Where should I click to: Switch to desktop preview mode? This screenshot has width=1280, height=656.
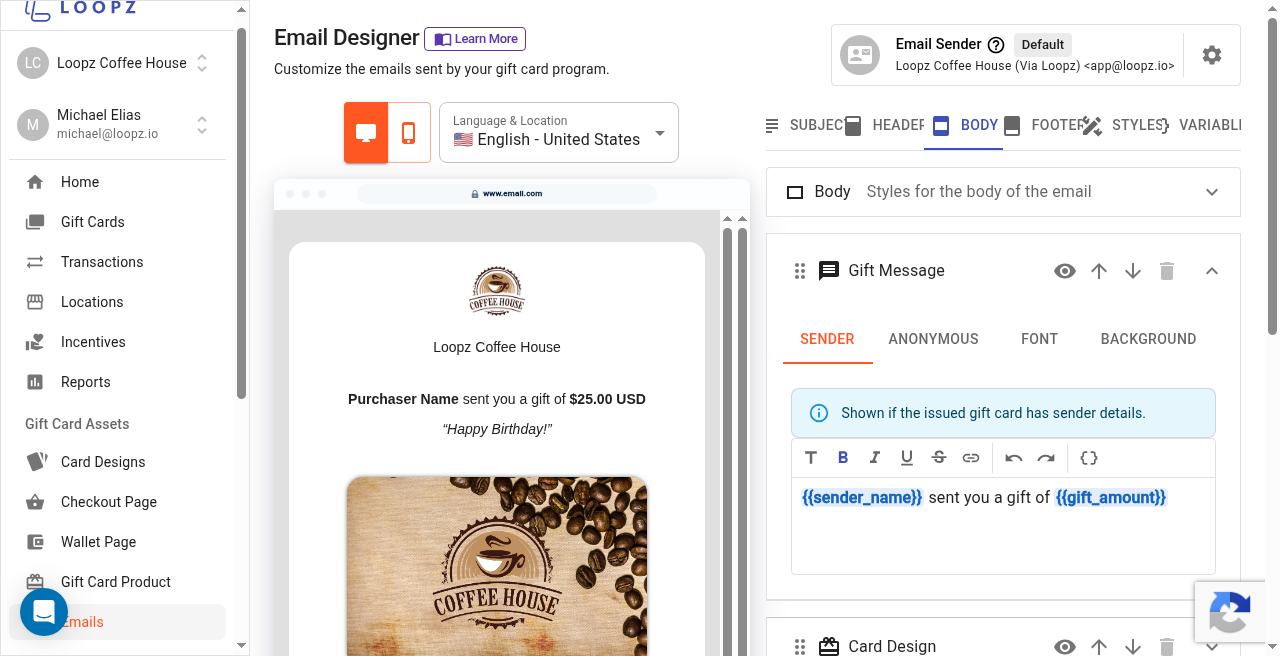tap(366, 133)
